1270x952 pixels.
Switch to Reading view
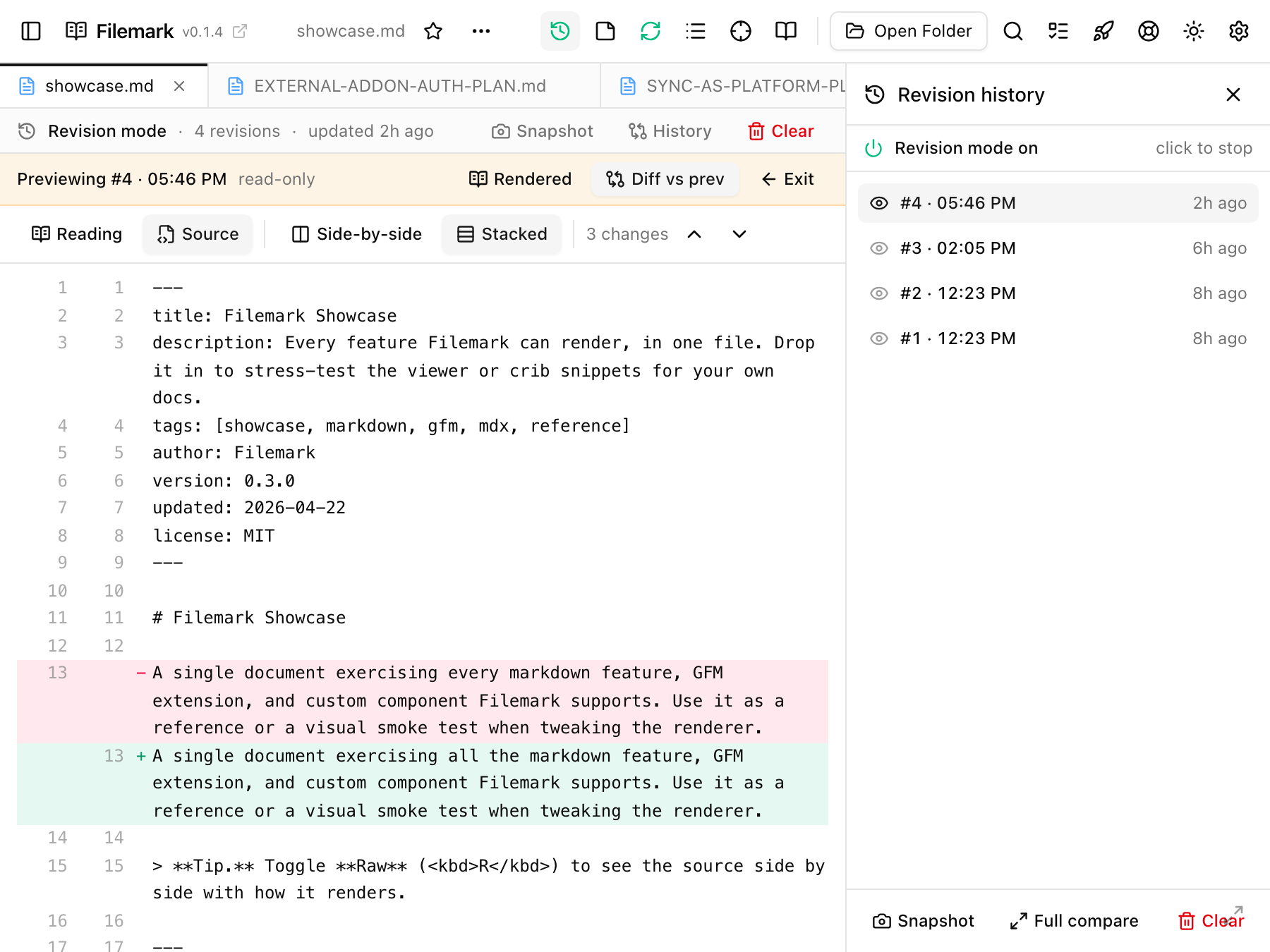(x=77, y=234)
